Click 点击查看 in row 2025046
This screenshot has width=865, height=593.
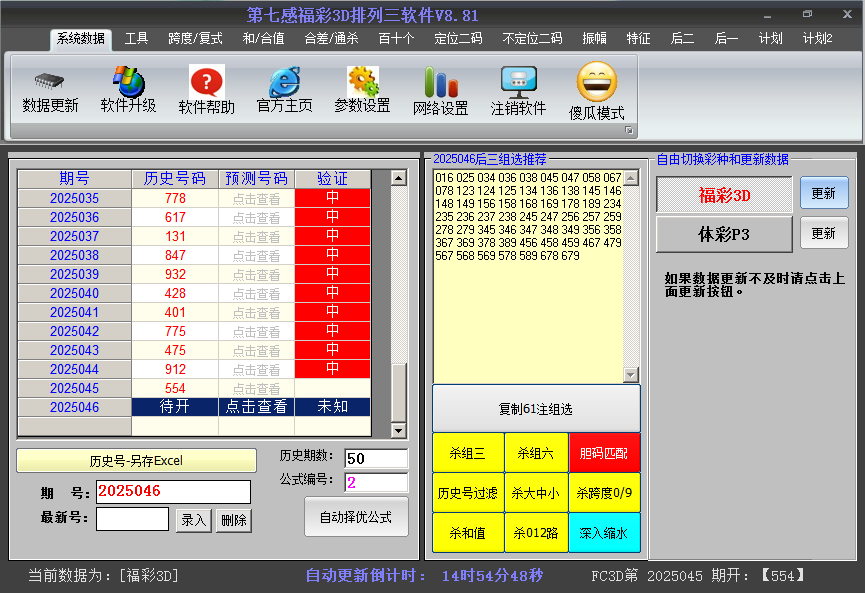click(257, 407)
